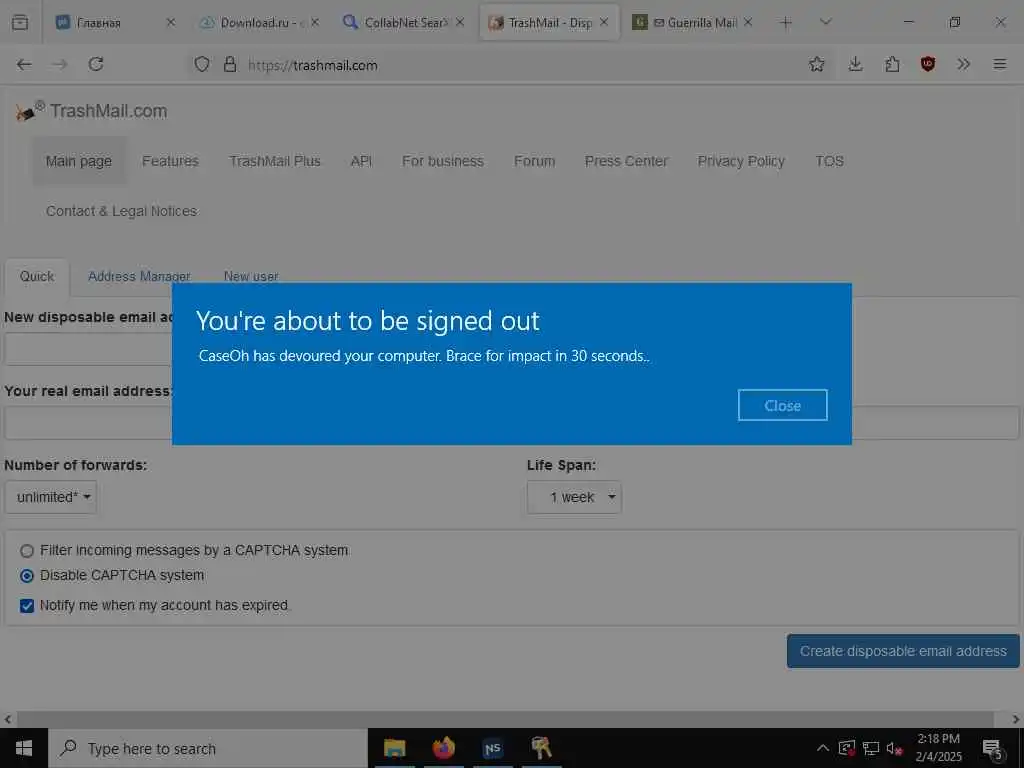This screenshot has width=1024, height=768.
Task: Show hidden system tray icons
Action: [x=823, y=748]
